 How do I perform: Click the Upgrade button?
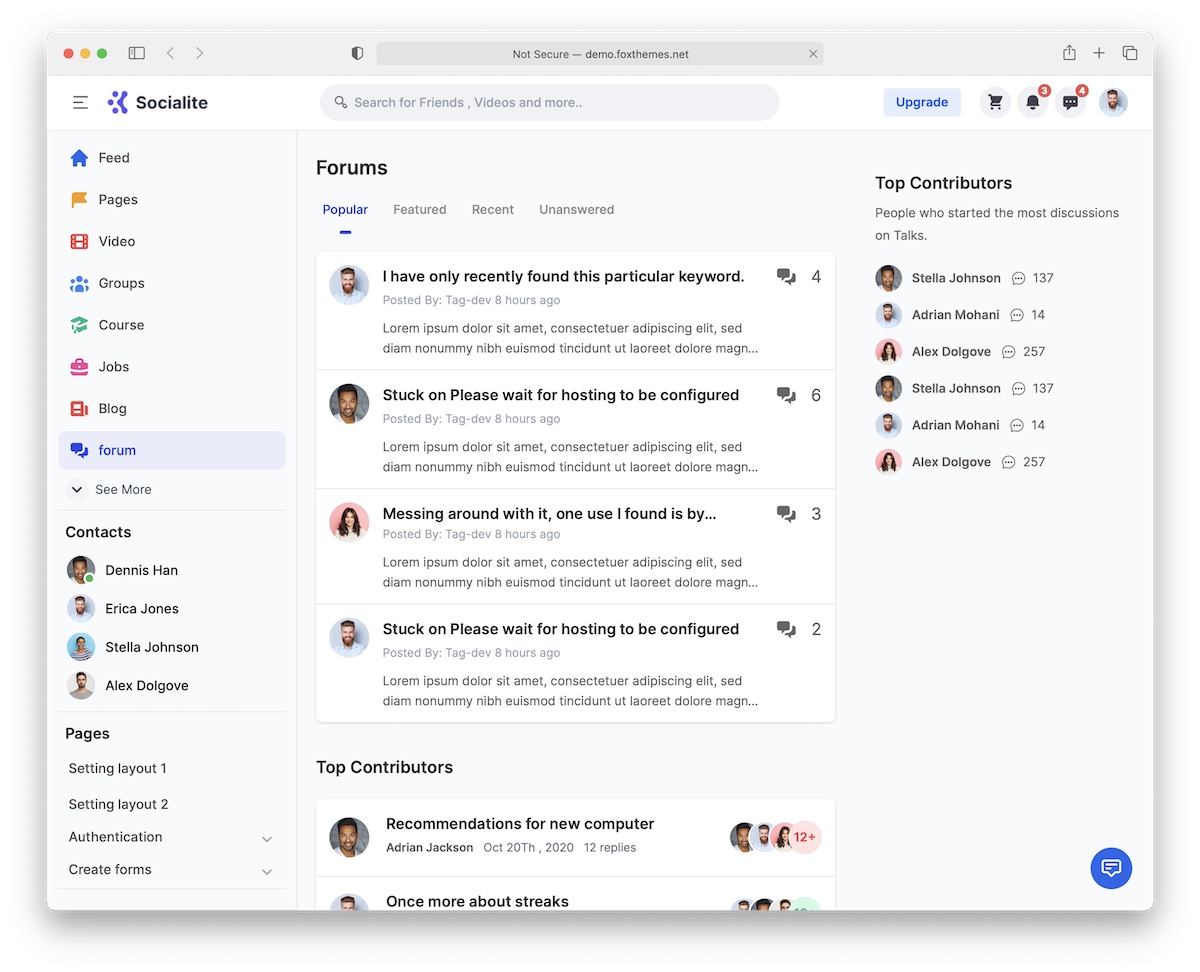point(921,102)
